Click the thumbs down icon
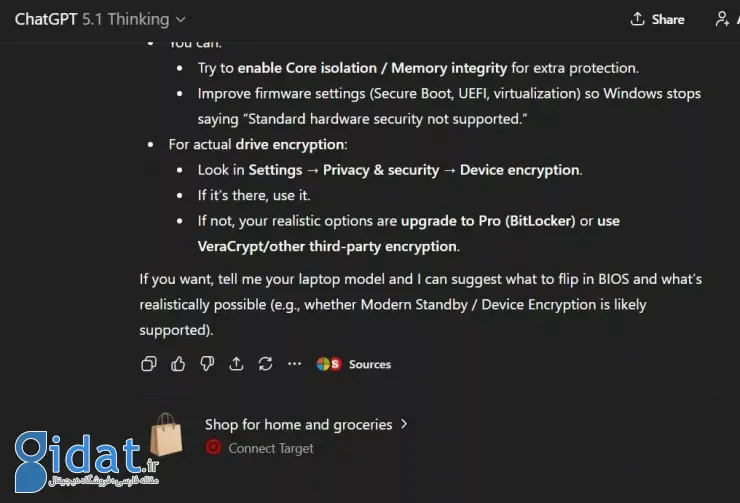Screen dimensions: 740x503 pos(207,364)
